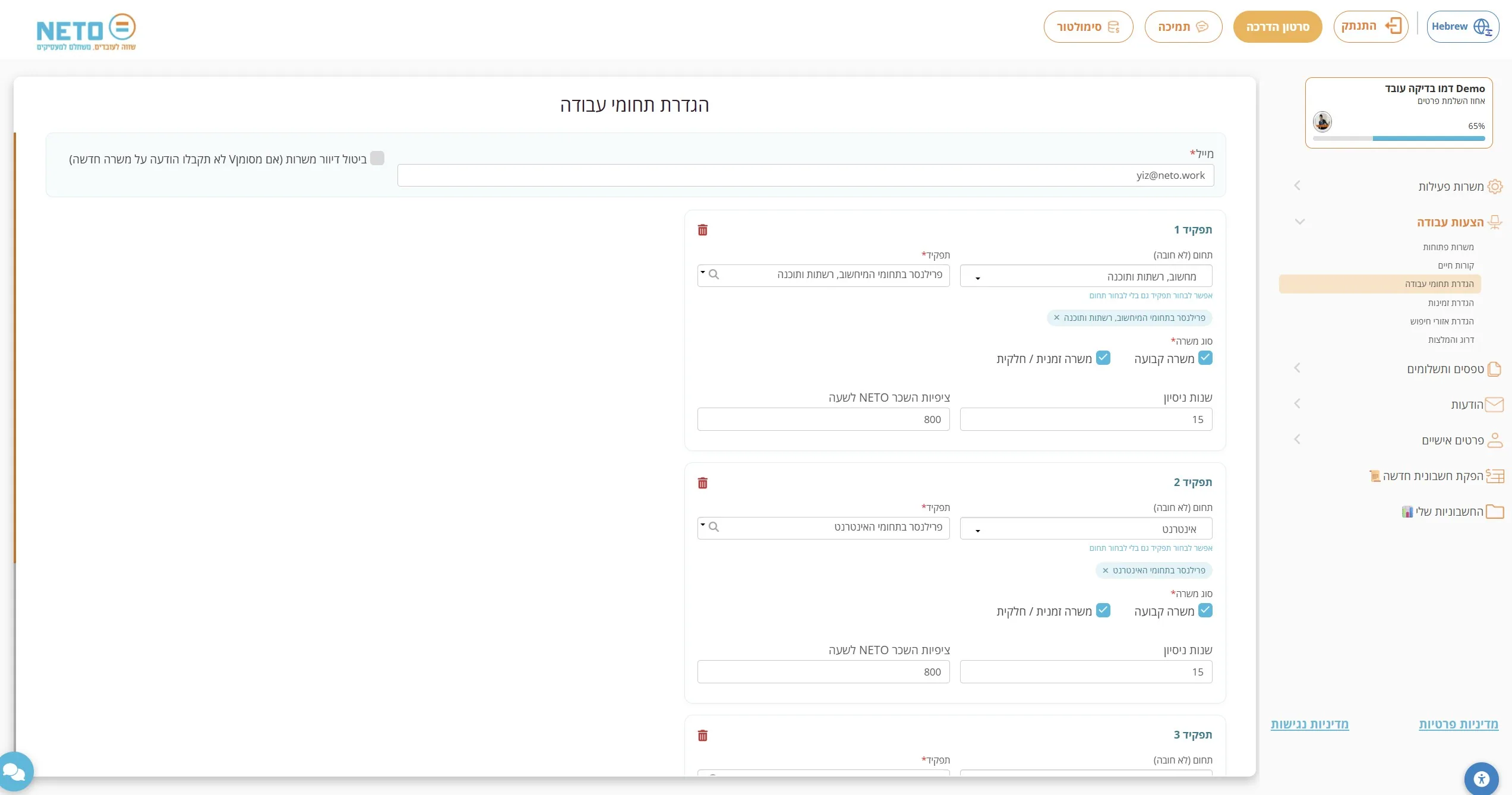Uncheck משרה זמנית / חלקית in role 2
This screenshot has width=1512, height=795.
[1103, 610]
